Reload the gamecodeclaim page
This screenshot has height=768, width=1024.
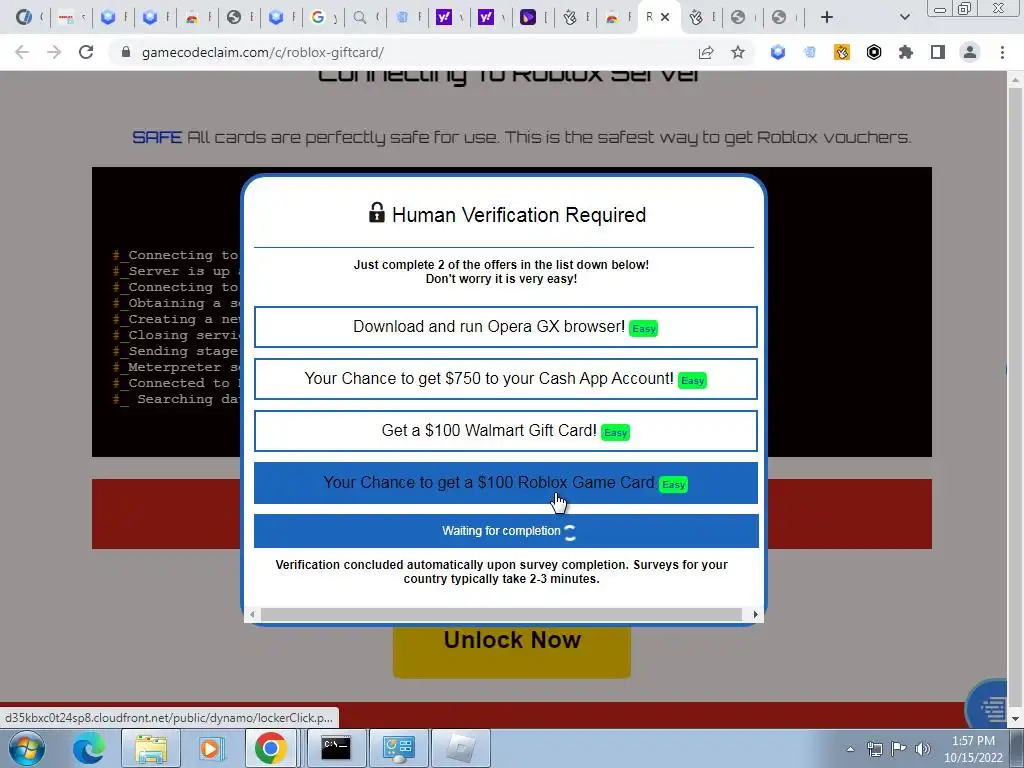pyautogui.click(x=86, y=52)
